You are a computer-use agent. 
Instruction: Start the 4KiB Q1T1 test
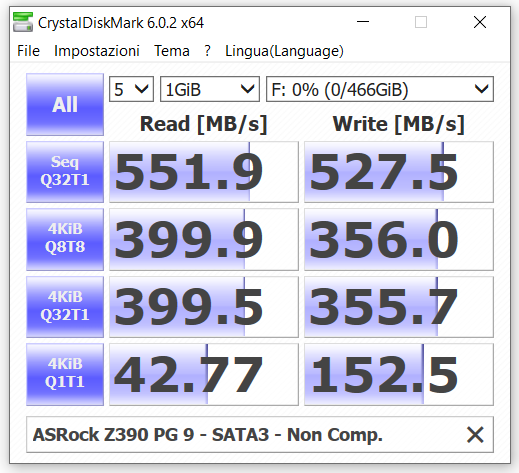tap(65, 374)
